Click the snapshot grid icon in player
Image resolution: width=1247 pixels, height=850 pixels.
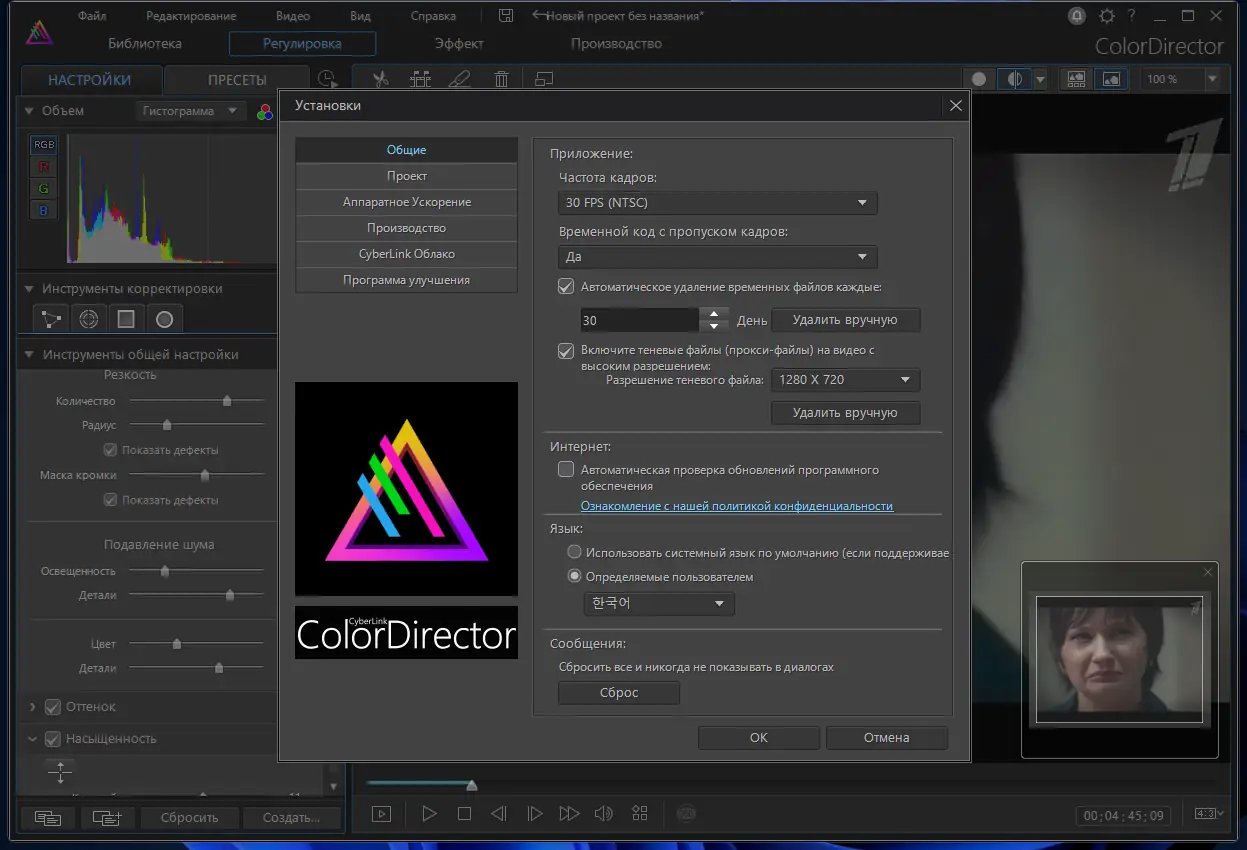[640, 814]
